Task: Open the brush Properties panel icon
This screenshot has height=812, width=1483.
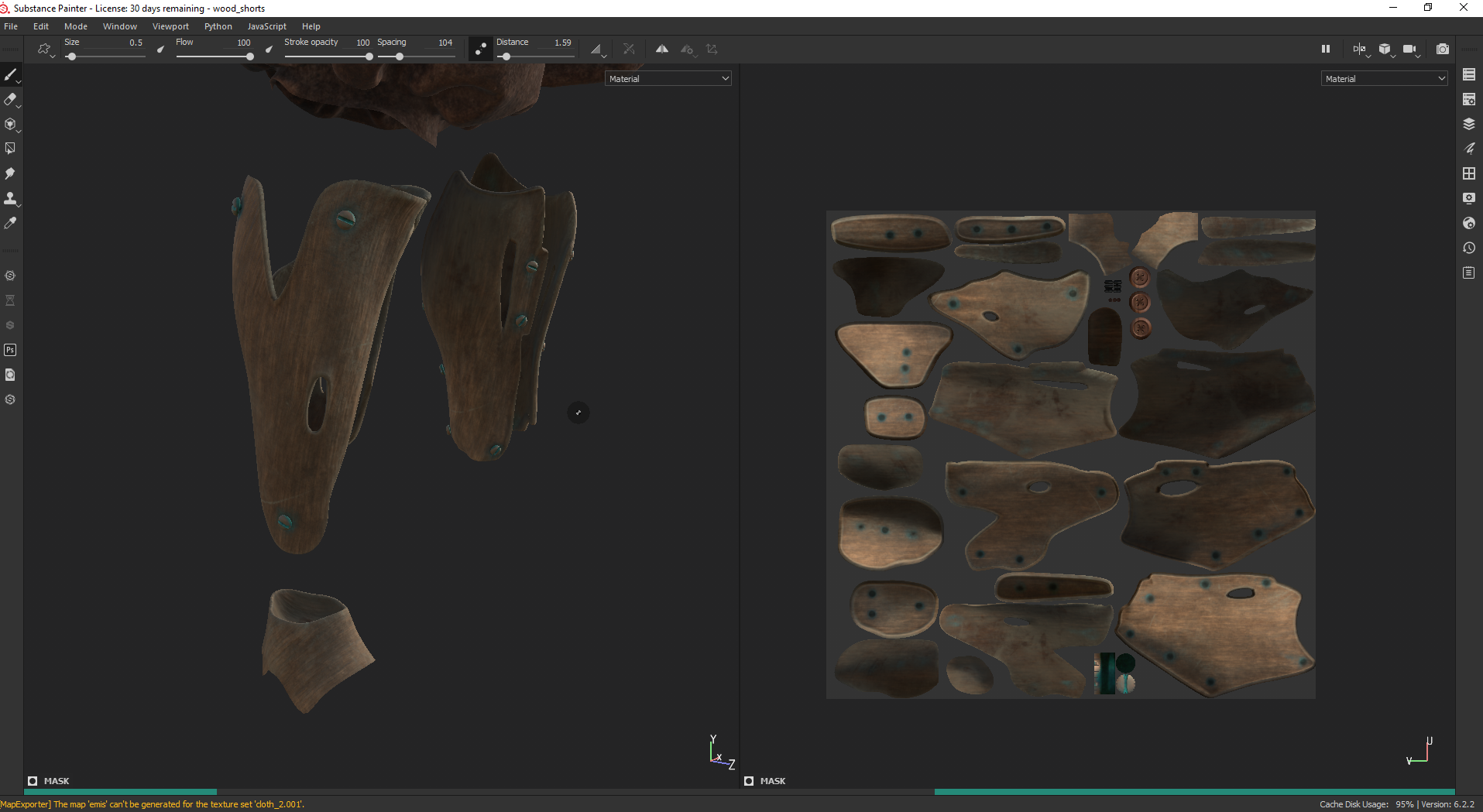Action: click(x=1469, y=149)
